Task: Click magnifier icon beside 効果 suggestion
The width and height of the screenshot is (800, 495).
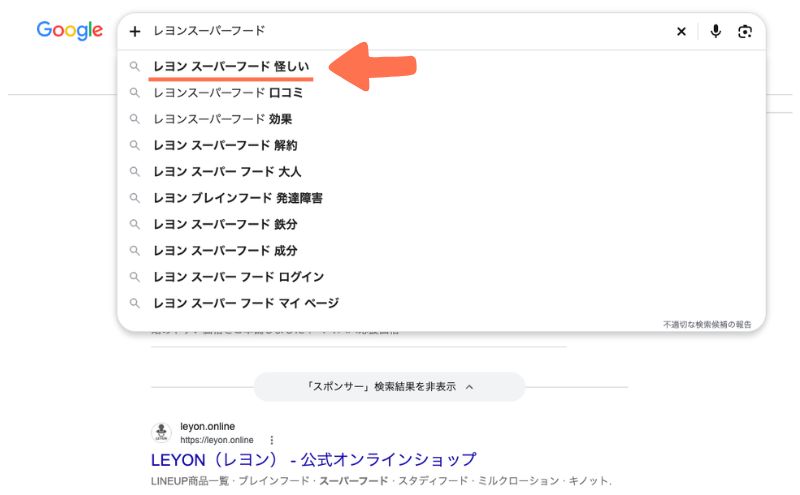Action: (134, 119)
